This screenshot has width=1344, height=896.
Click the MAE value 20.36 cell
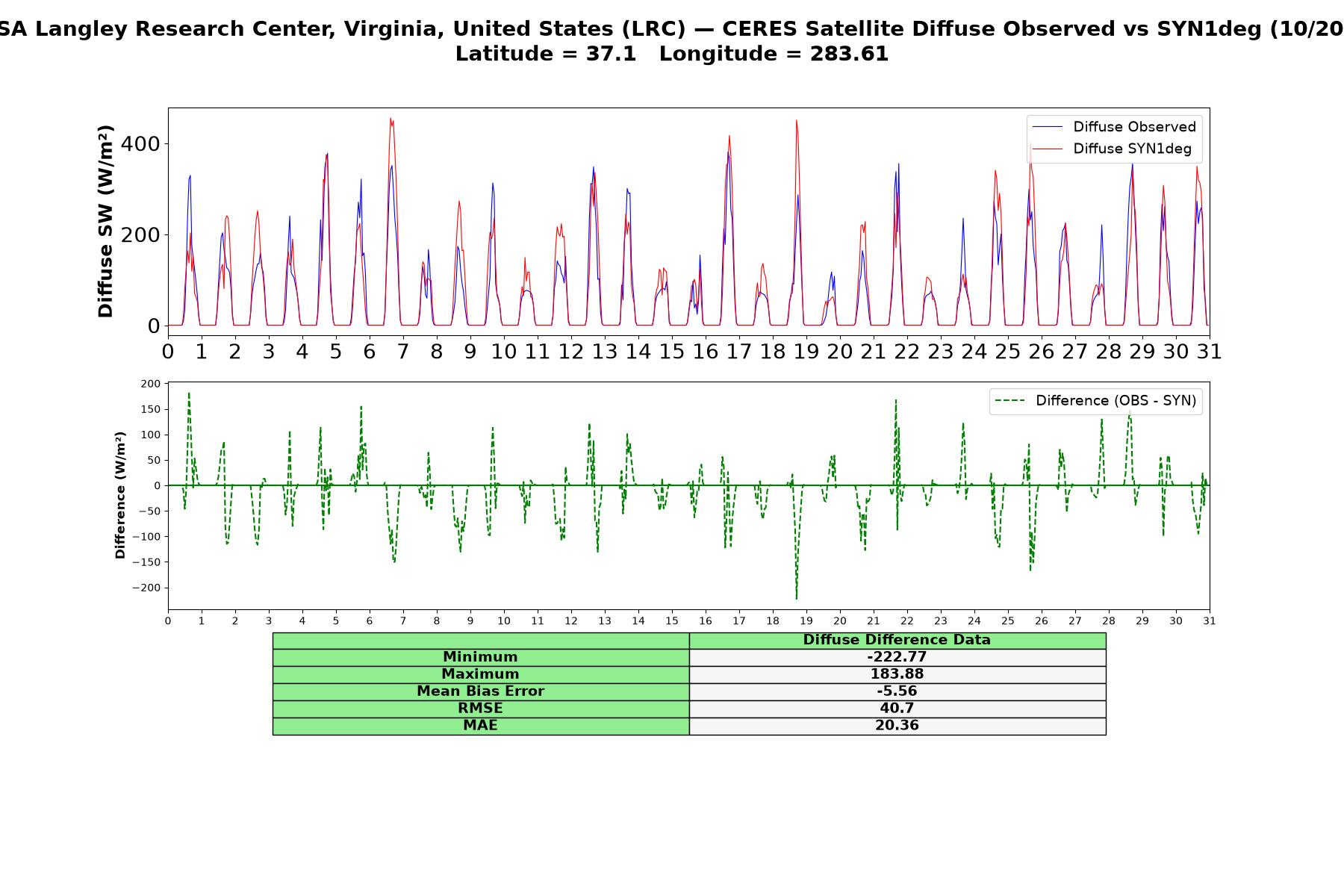[897, 726]
